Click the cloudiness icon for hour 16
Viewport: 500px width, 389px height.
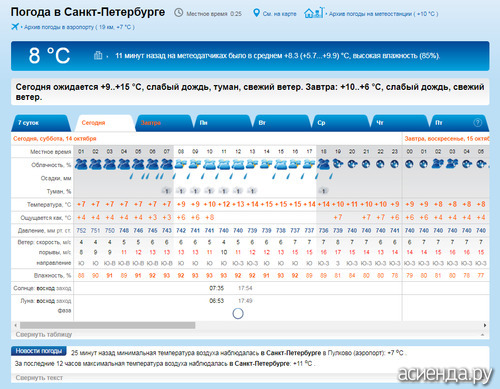(x=295, y=164)
